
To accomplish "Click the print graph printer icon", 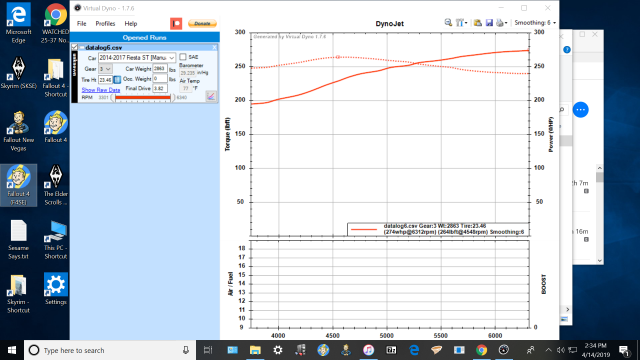I will pos(500,23).
